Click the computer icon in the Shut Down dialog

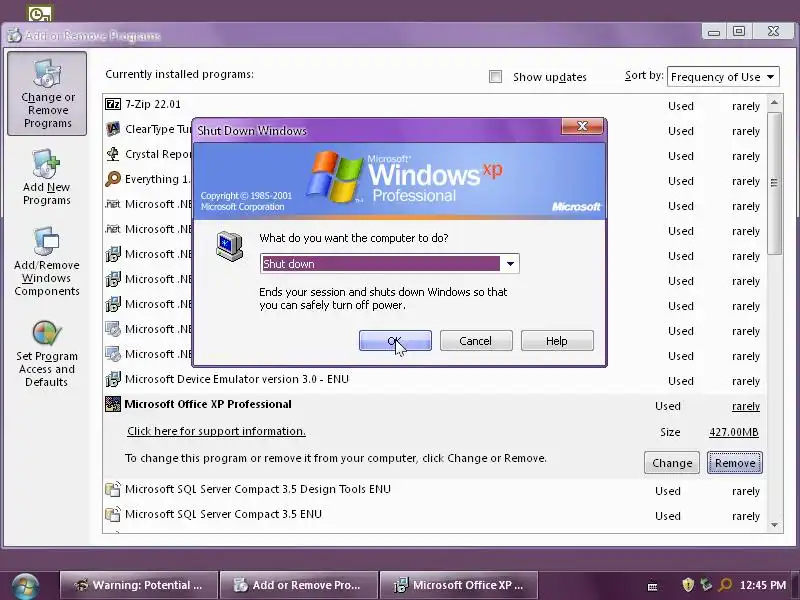pyautogui.click(x=230, y=246)
